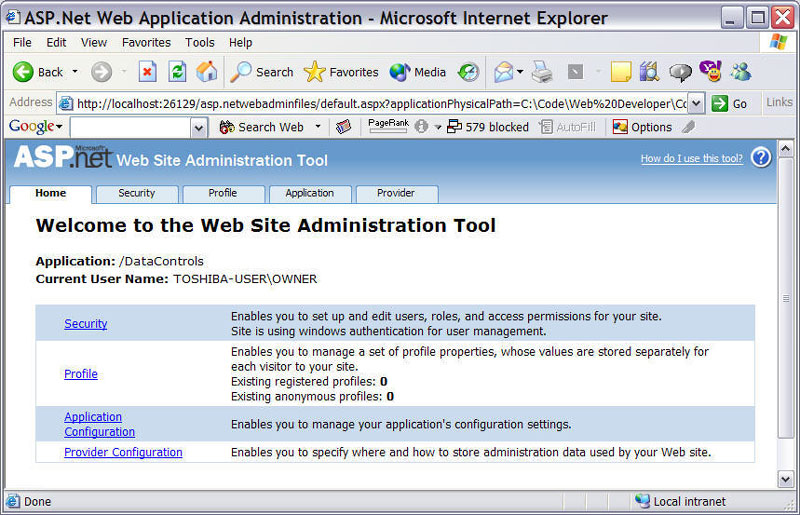
Task: Click in the address URL field
Action: pyautogui.click(x=372, y=104)
